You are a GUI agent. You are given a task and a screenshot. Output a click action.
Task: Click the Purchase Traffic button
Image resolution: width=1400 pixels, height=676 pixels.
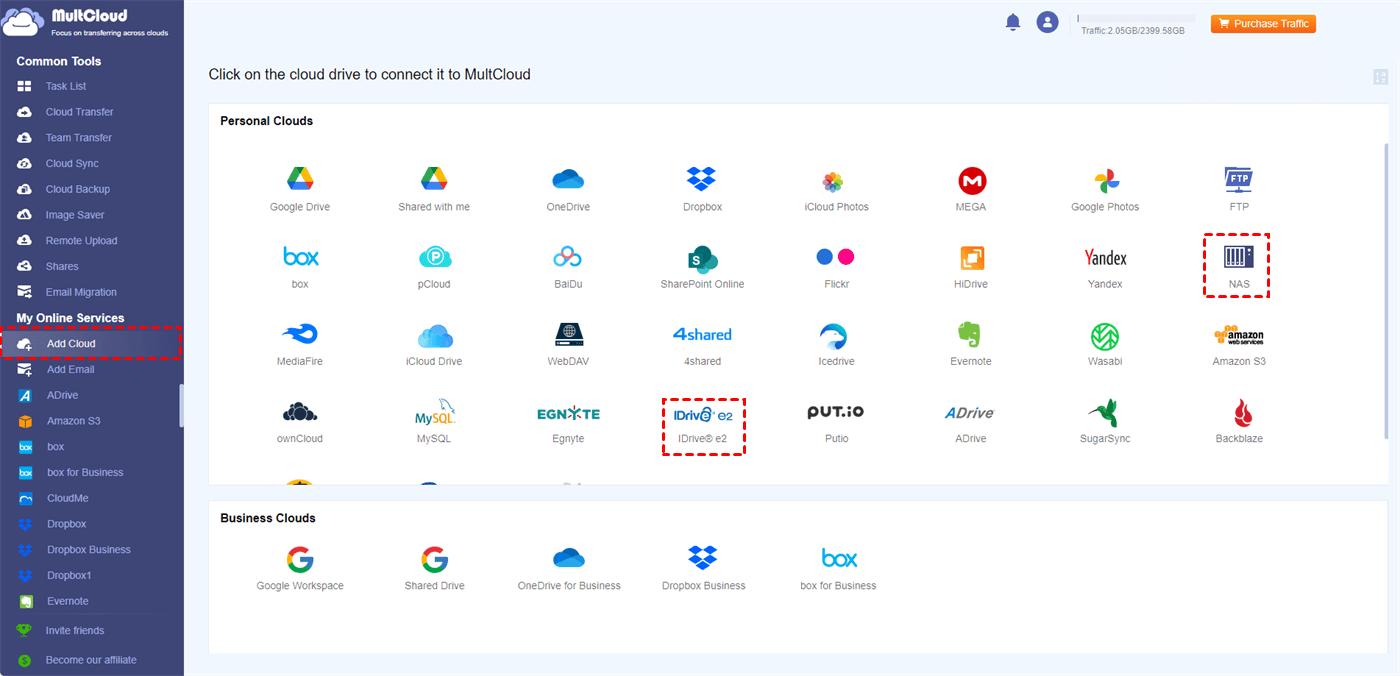pyautogui.click(x=1263, y=24)
